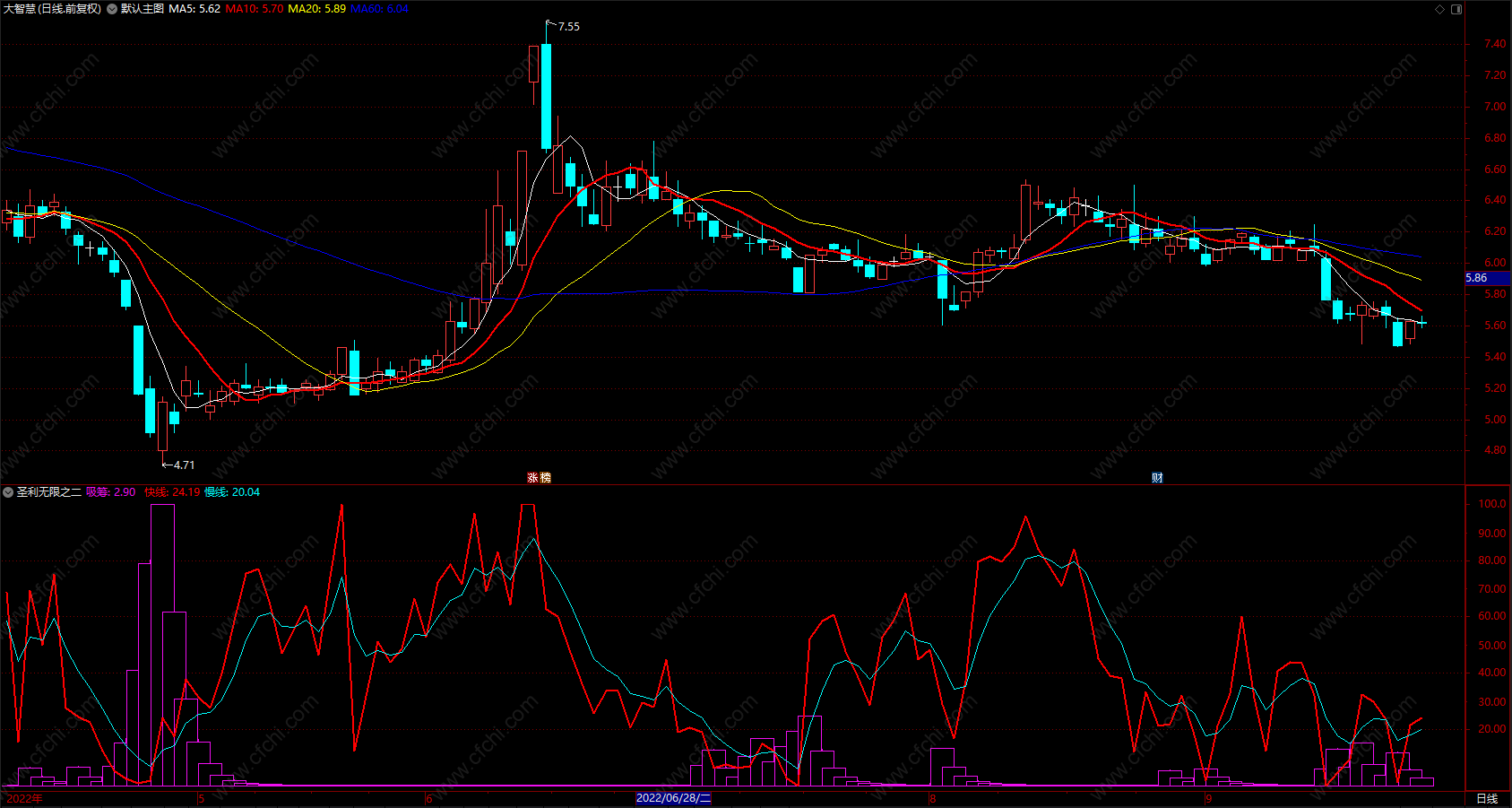Open the 默认主图 indicator dropdown arrow
Image resolution: width=1512 pixels, height=808 pixels.
tap(112, 9)
